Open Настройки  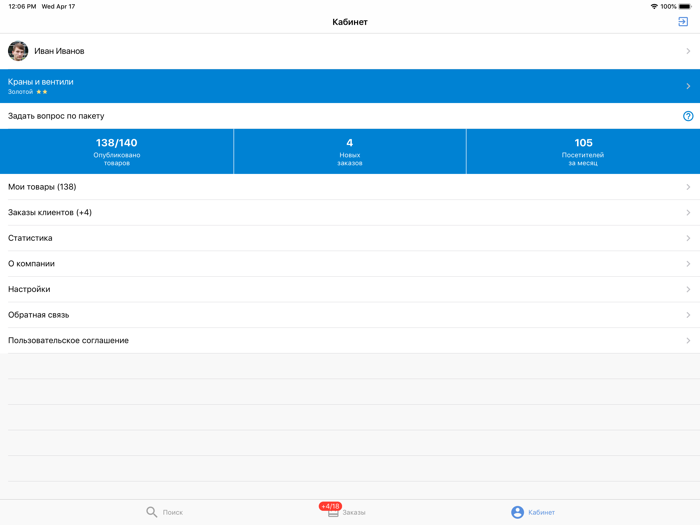pos(350,289)
